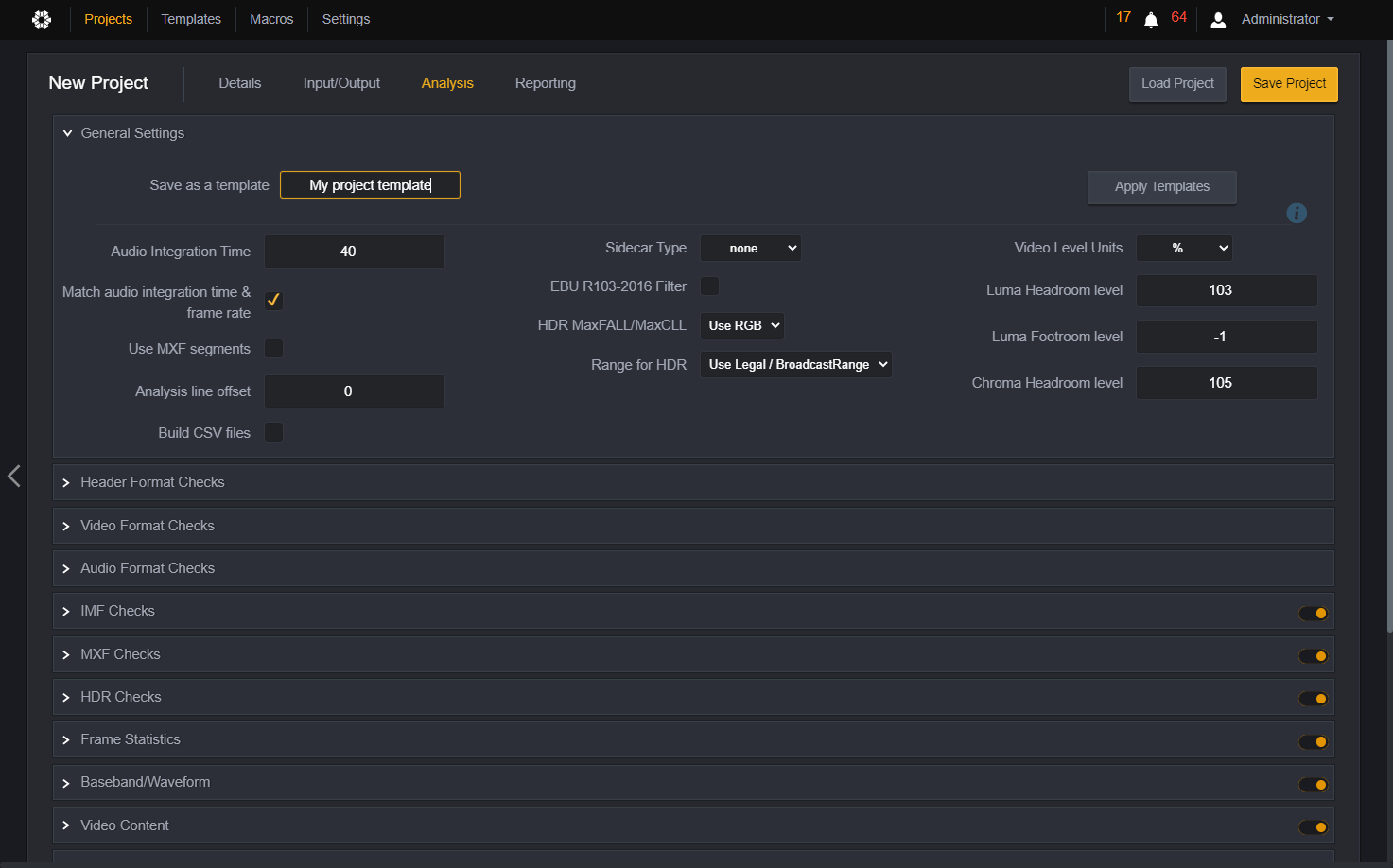1393x868 pixels.
Task: Click the blue info icon
Action: pos(1297,214)
